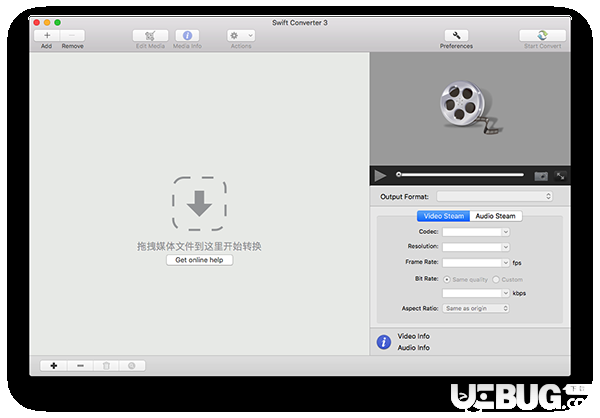Expand the Codec combo box
This screenshot has width=600, height=418.
click(505, 232)
